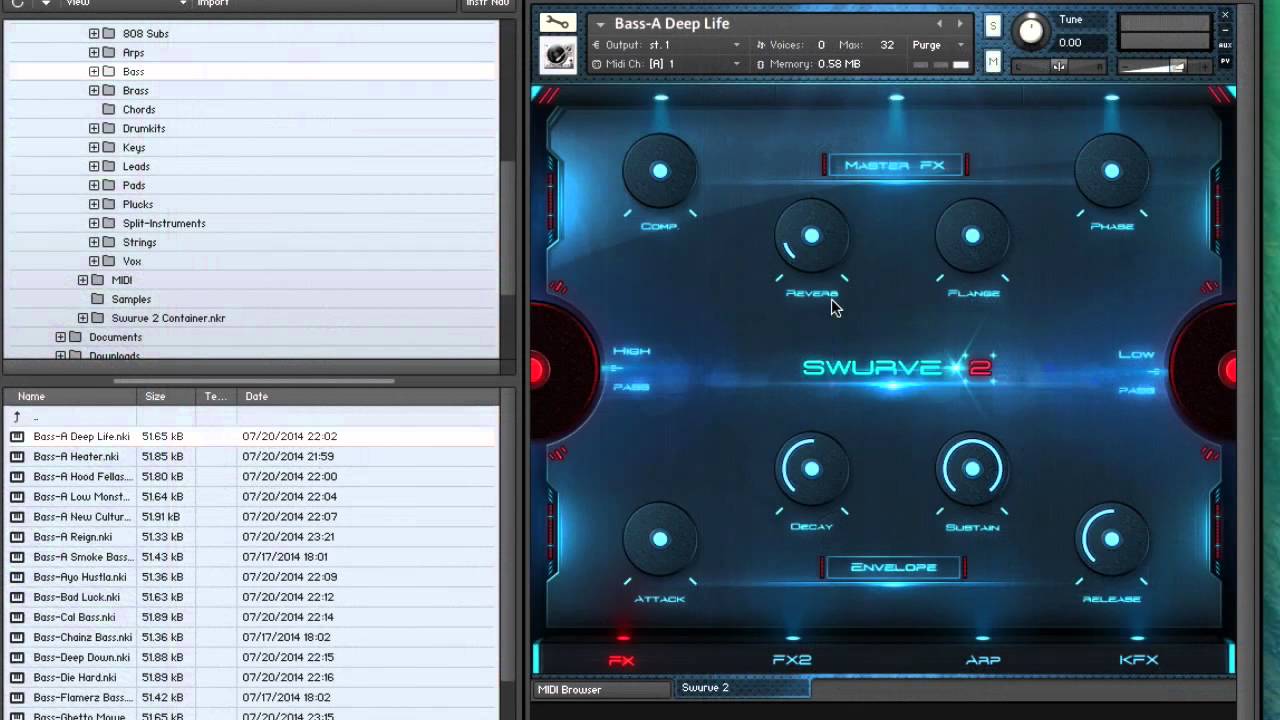Click the Sustain knob

coord(972,468)
